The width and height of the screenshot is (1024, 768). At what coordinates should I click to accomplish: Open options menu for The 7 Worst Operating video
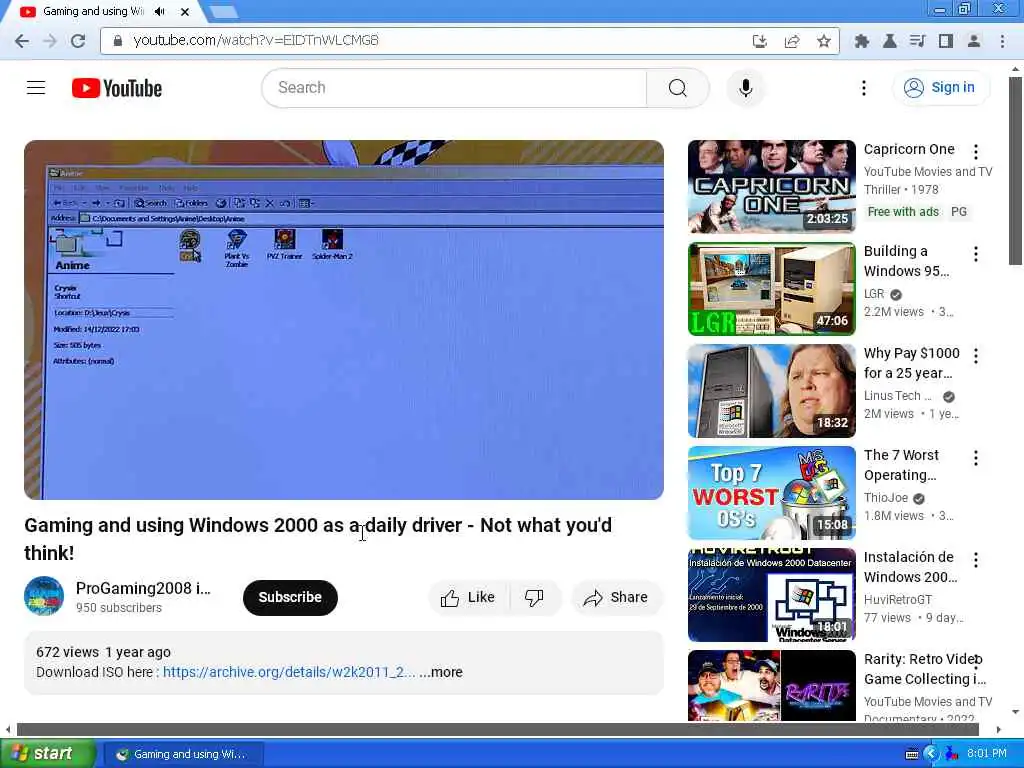pyautogui.click(x=976, y=458)
